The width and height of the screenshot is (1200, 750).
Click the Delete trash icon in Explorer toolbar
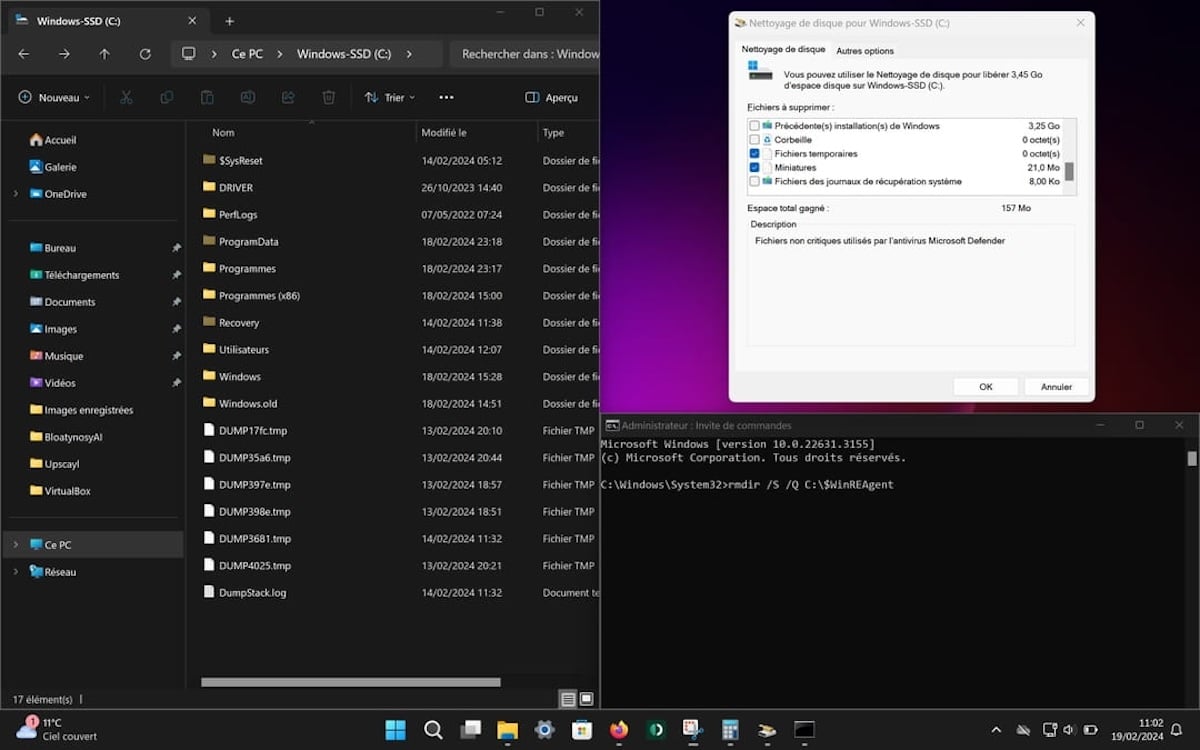pyautogui.click(x=328, y=97)
